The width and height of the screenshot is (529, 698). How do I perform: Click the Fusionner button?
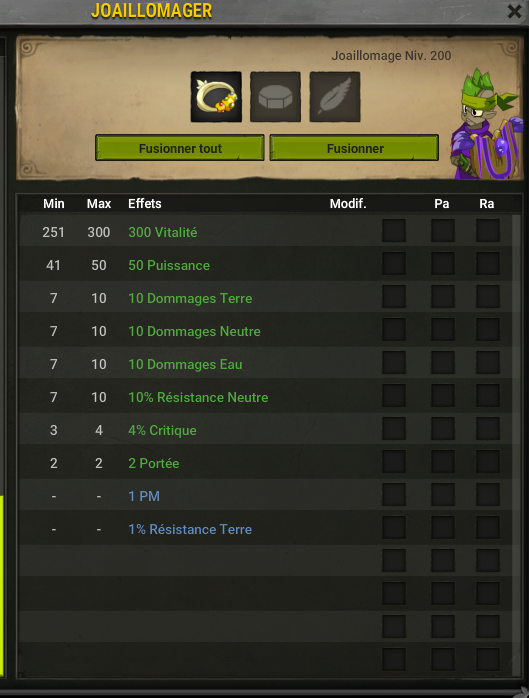[354, 148]
